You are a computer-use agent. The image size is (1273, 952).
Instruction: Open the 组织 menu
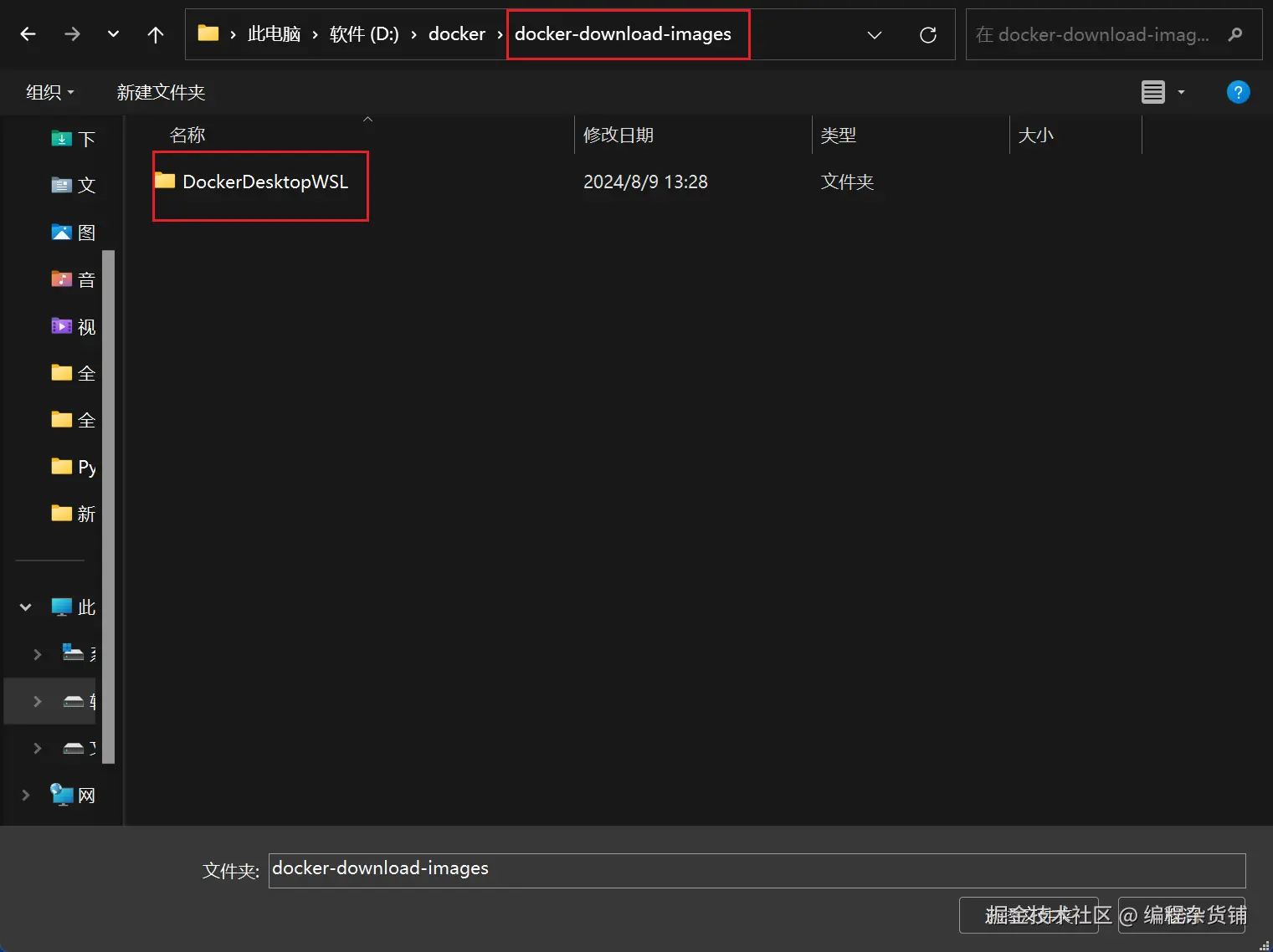(49, 92)
